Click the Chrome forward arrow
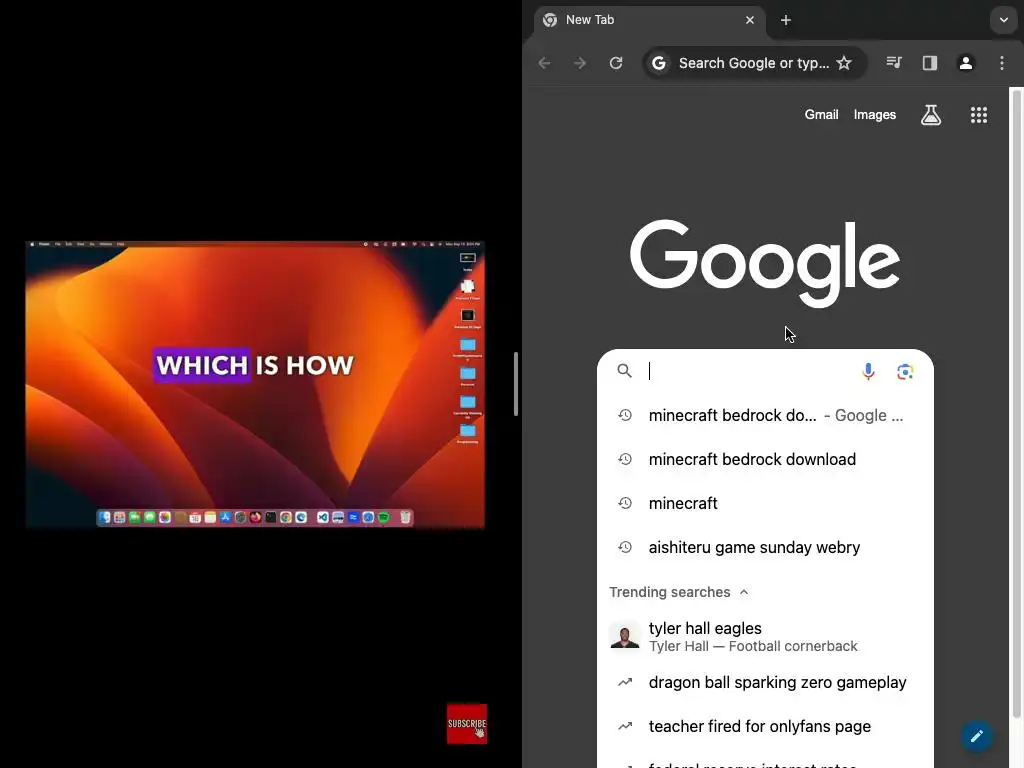This screenshot has width=1024, height=768. click(x=580, y=63)
